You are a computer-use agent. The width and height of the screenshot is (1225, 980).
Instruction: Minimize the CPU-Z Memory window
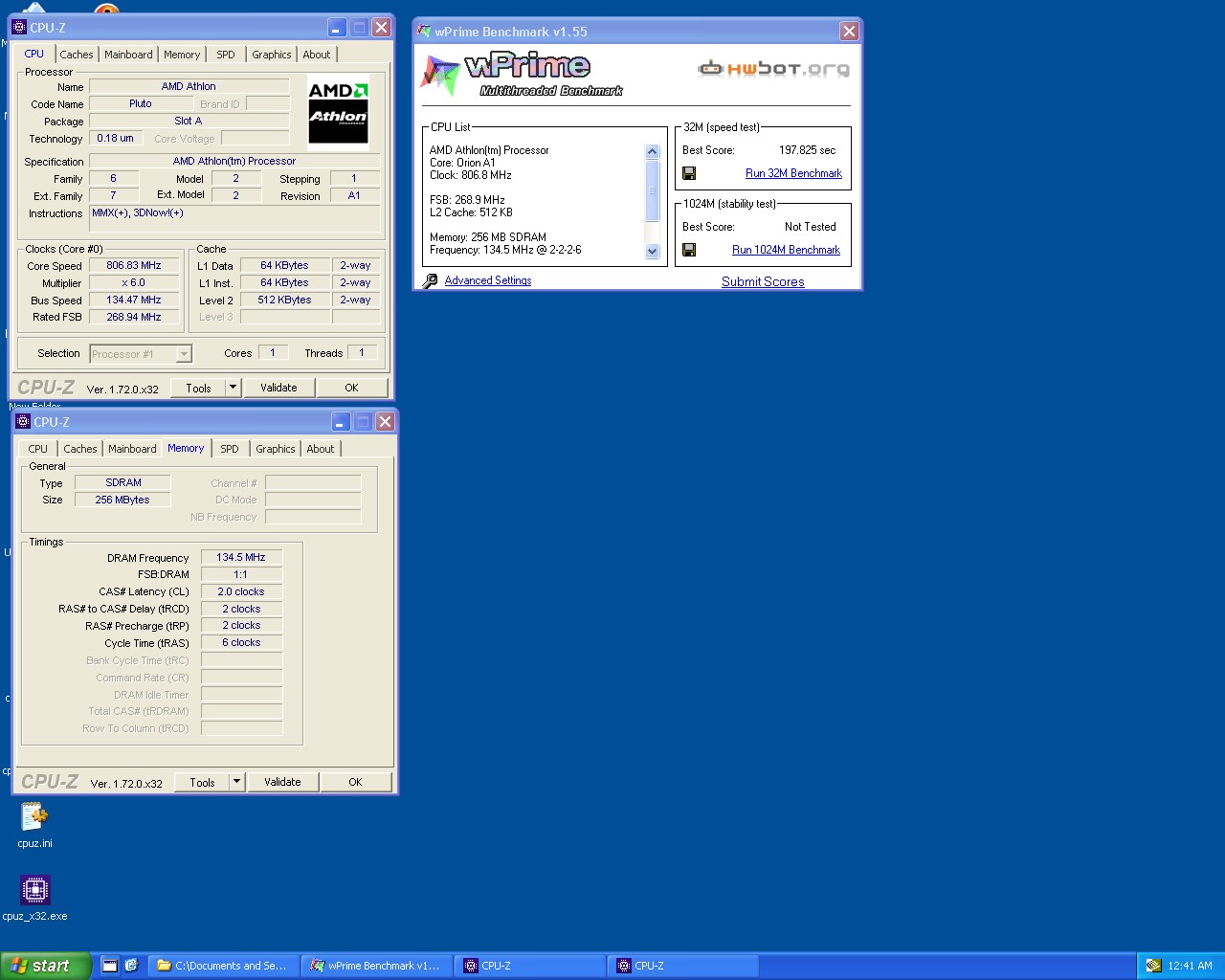tap(341, 422)
